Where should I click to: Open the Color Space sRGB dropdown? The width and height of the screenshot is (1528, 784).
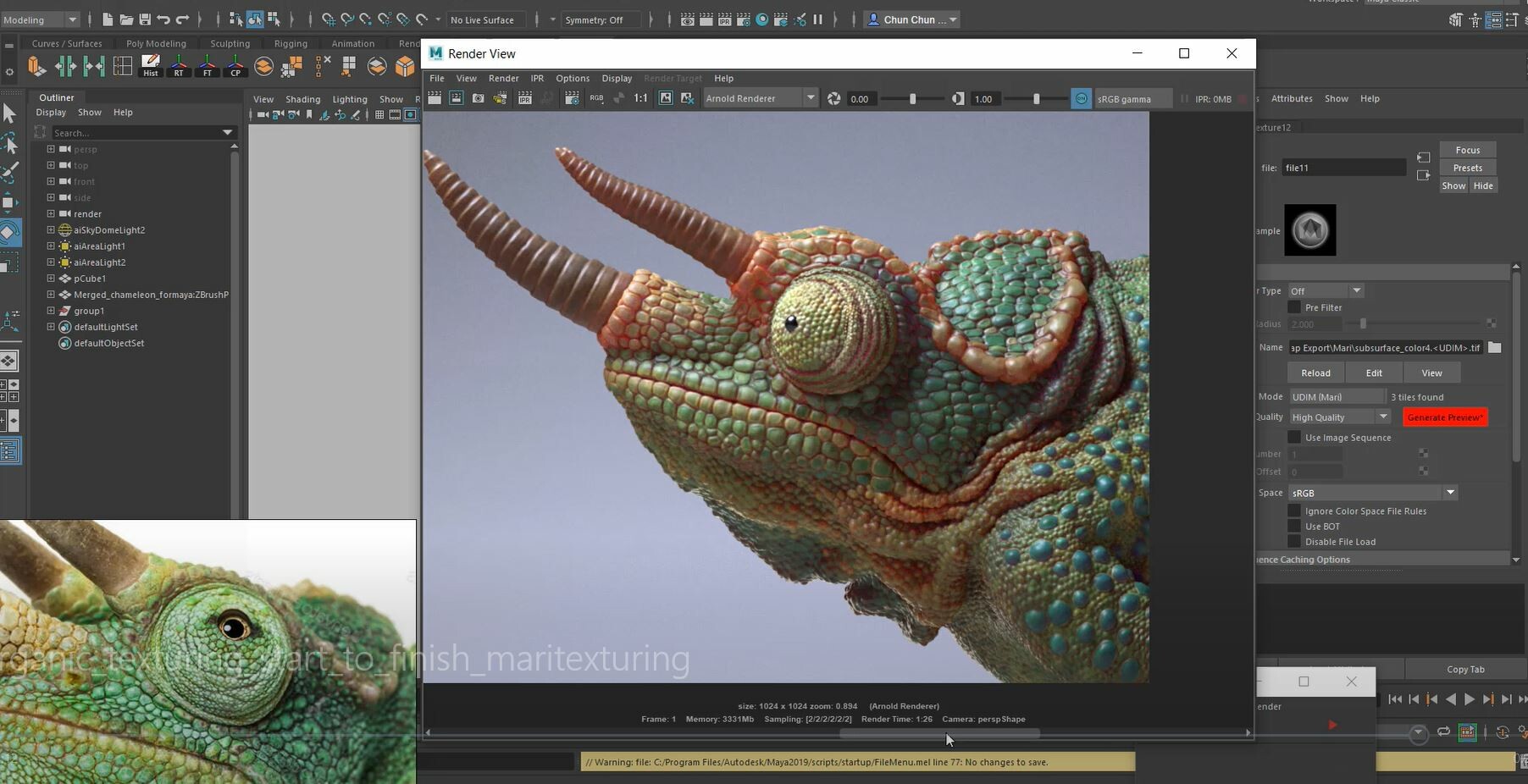click(x=1450, y=492)
